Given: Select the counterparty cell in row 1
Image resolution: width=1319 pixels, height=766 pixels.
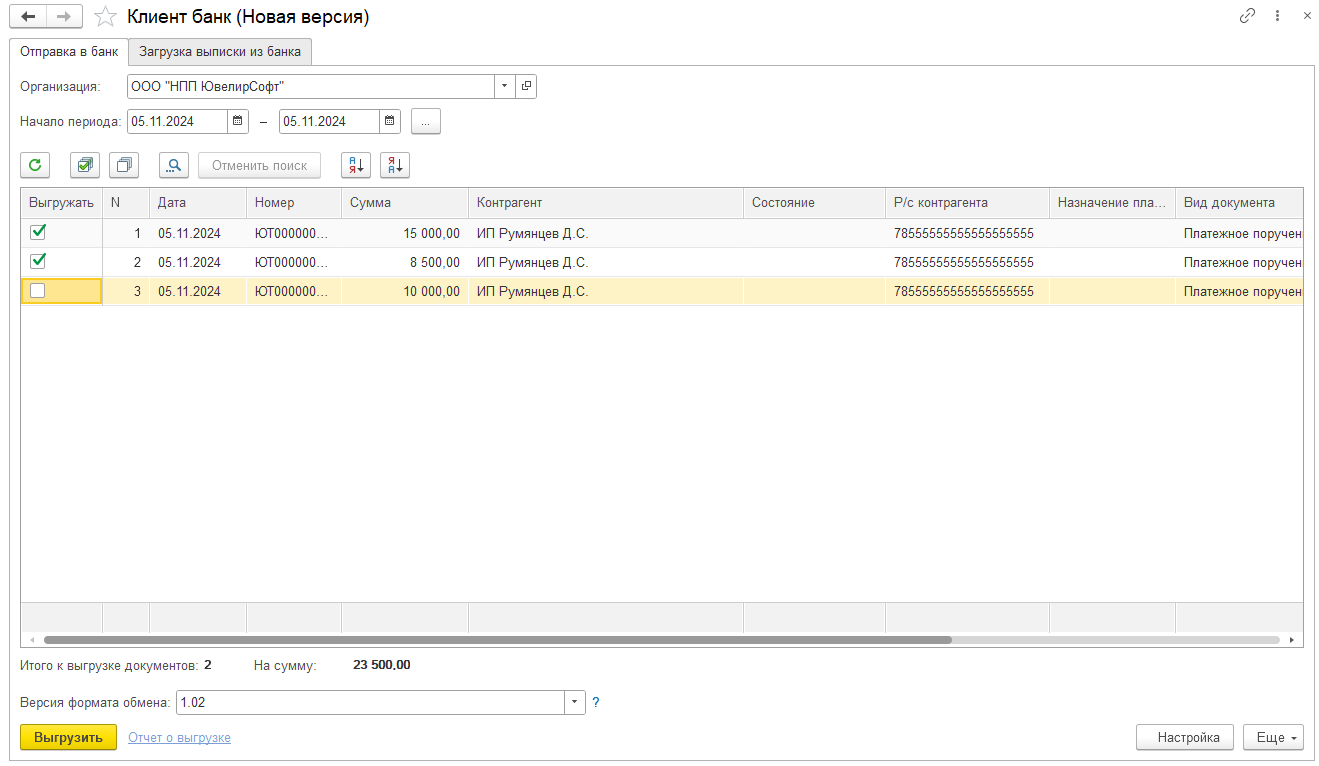Looking at the screenshot, I should point(606,233).
